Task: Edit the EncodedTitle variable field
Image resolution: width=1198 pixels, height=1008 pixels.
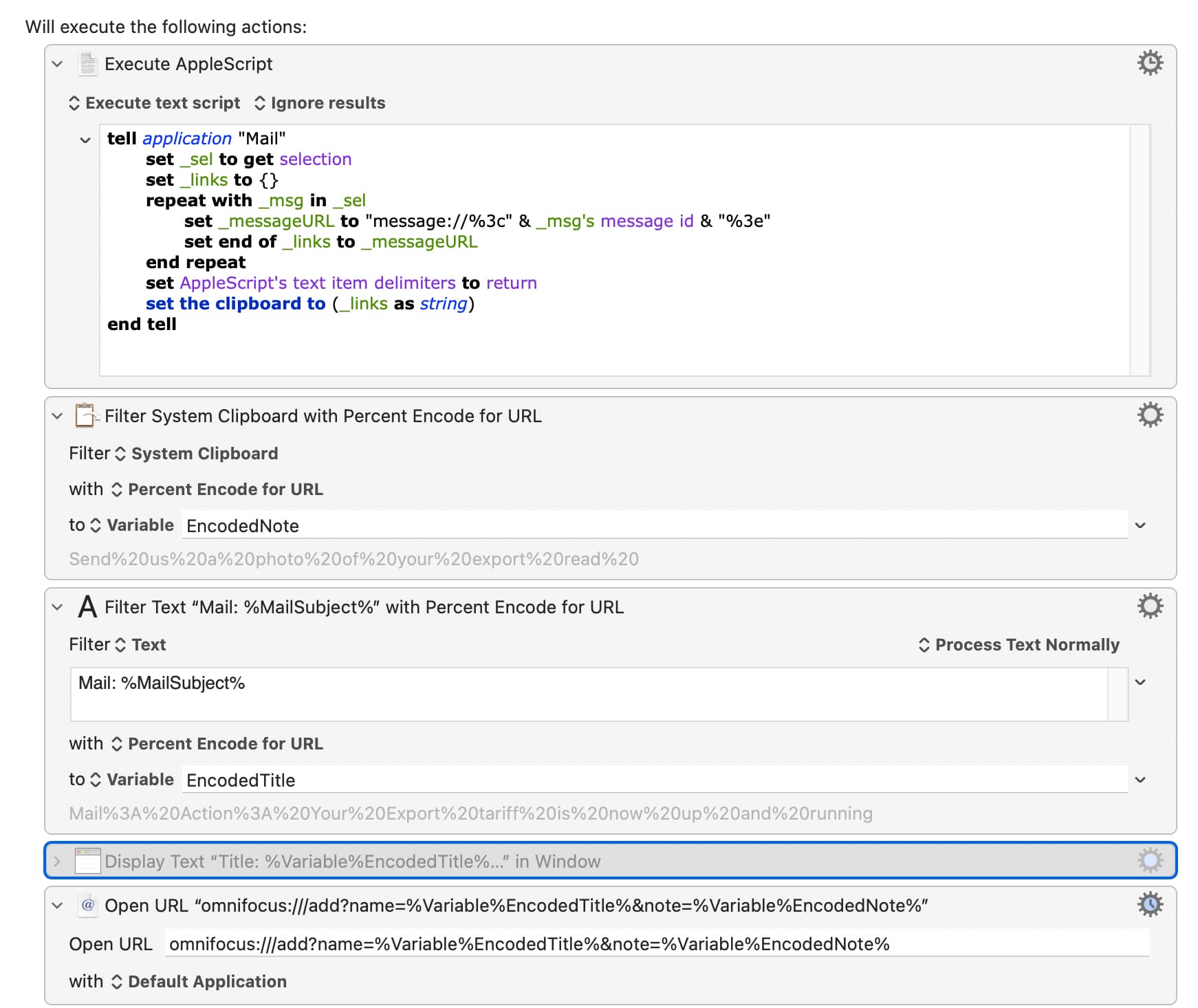Action: pyautogui.click(x=654, y=780)
